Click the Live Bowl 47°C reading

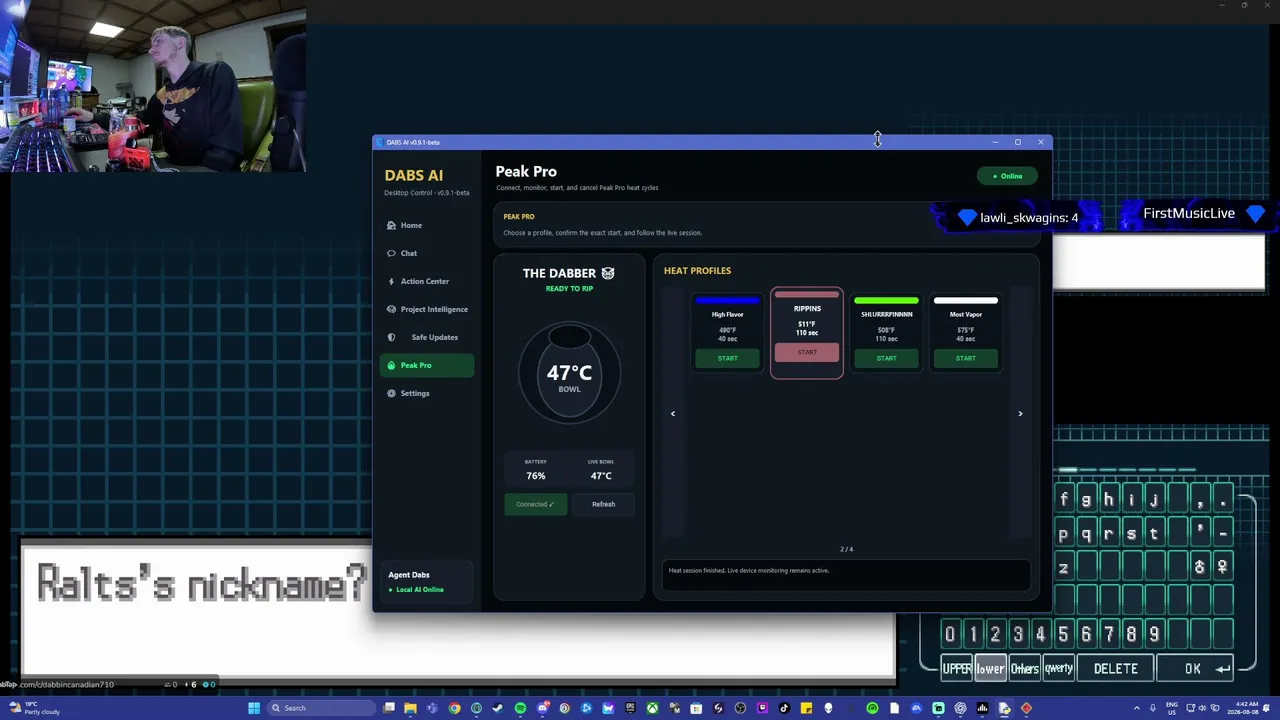[x=601, y=476]
